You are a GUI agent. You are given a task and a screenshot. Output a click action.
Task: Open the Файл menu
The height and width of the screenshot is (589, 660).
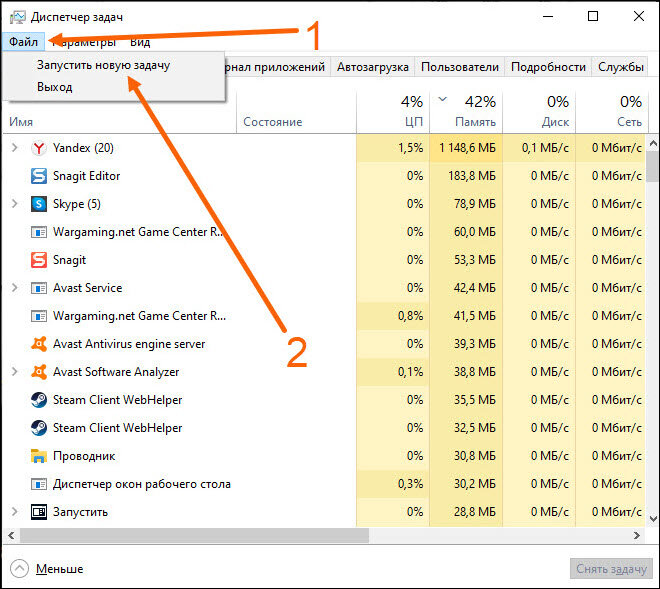(23, 42)
